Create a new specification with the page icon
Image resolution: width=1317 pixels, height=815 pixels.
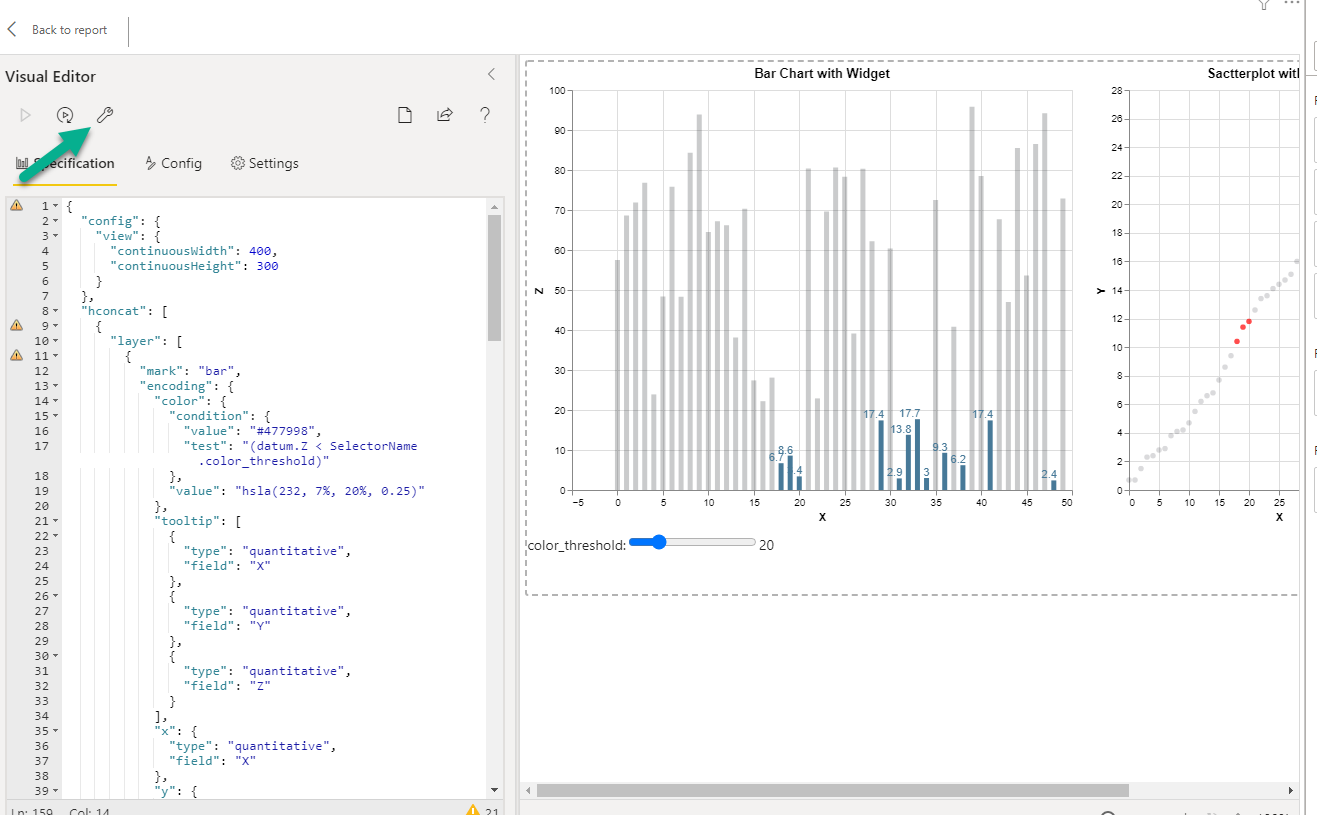tap(405, 115)
